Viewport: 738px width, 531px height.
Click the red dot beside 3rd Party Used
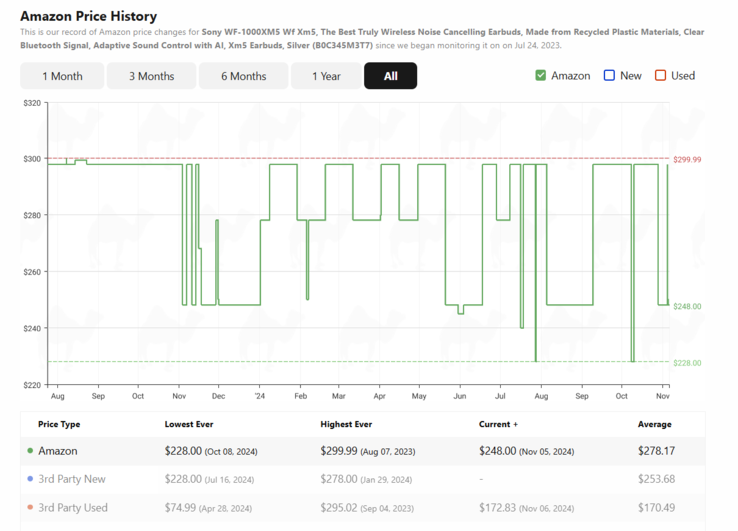pos(31,508)
